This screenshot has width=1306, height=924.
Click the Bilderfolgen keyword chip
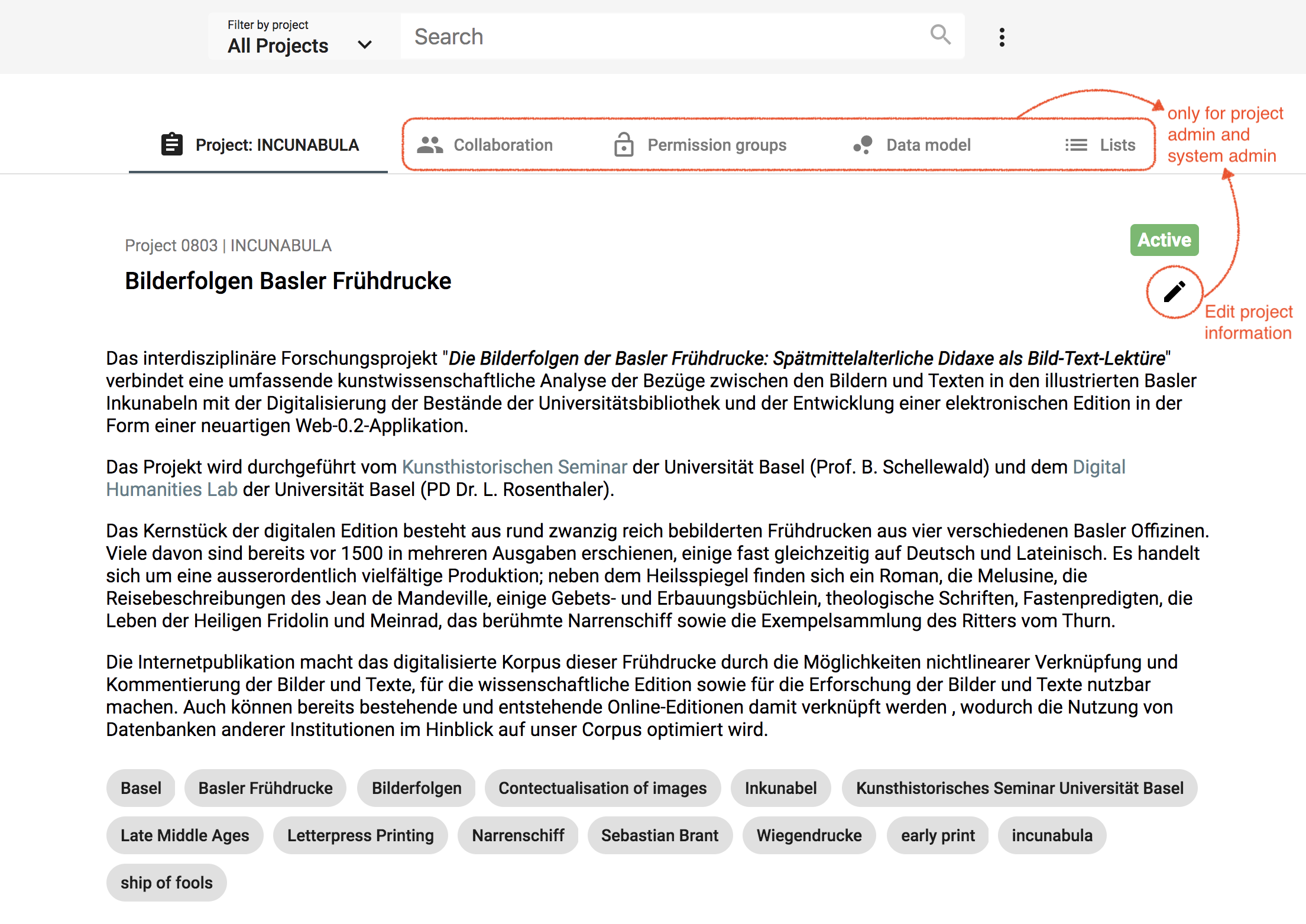[x=416, y=788]
